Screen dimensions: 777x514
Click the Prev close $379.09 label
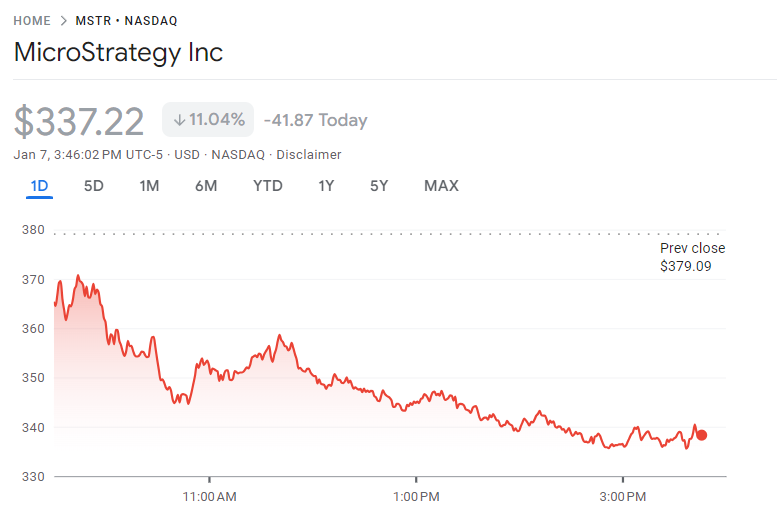(692, 257)
